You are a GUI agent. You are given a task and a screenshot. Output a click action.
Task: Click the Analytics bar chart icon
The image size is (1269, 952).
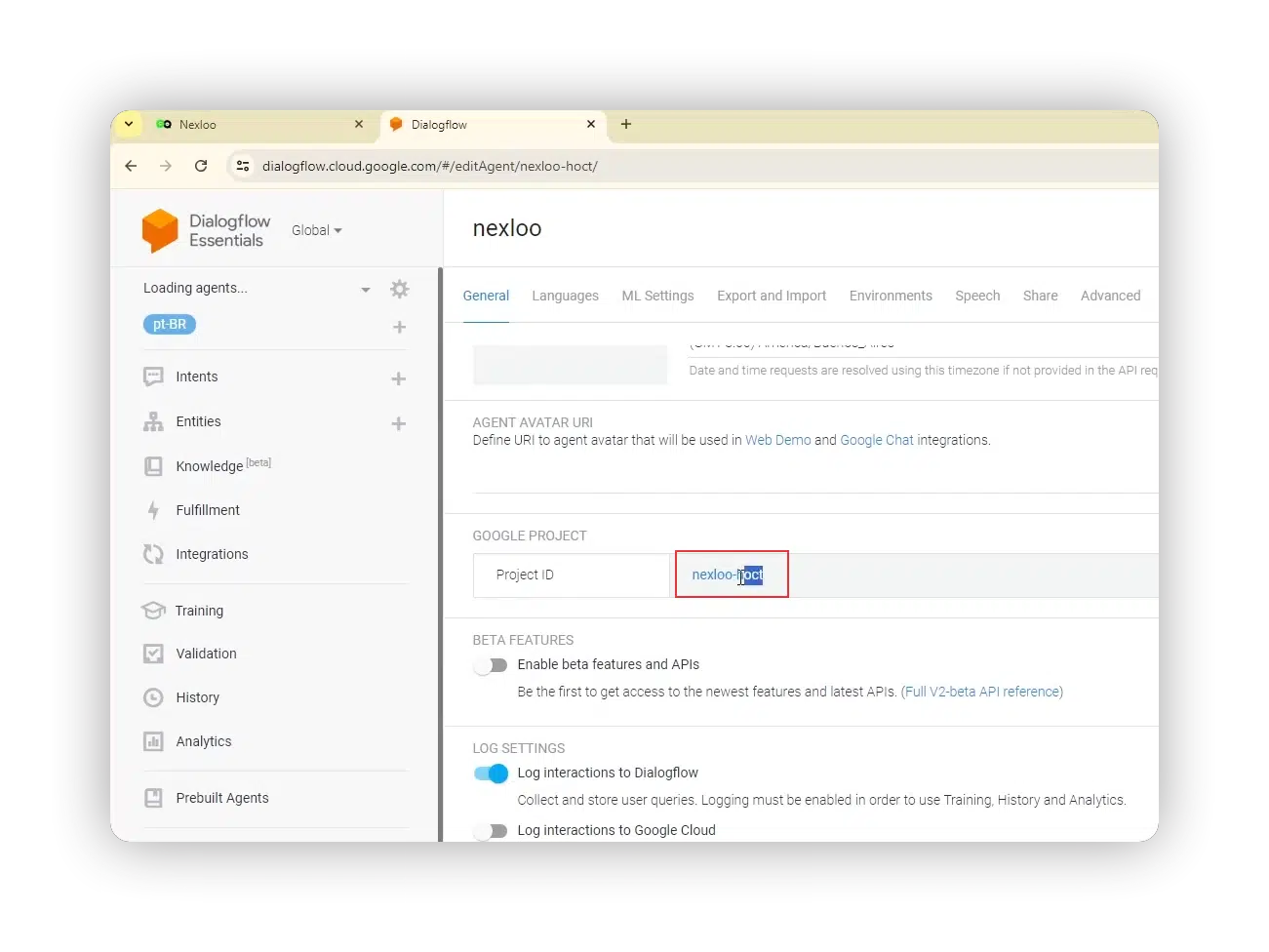pos(153,741)
